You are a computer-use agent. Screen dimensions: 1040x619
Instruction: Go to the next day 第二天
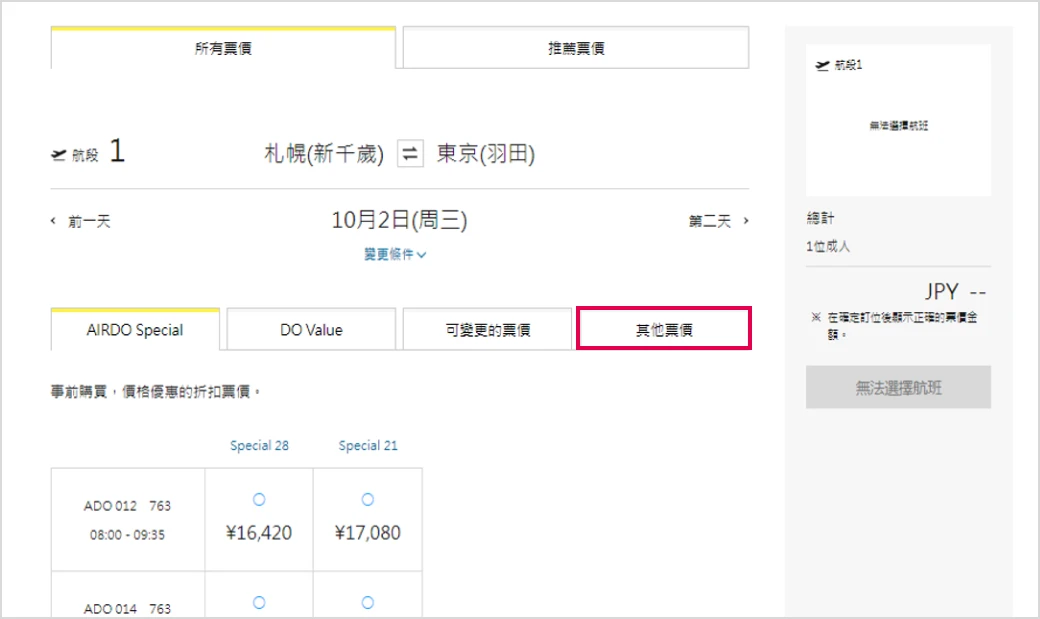(x=710, y=221)
